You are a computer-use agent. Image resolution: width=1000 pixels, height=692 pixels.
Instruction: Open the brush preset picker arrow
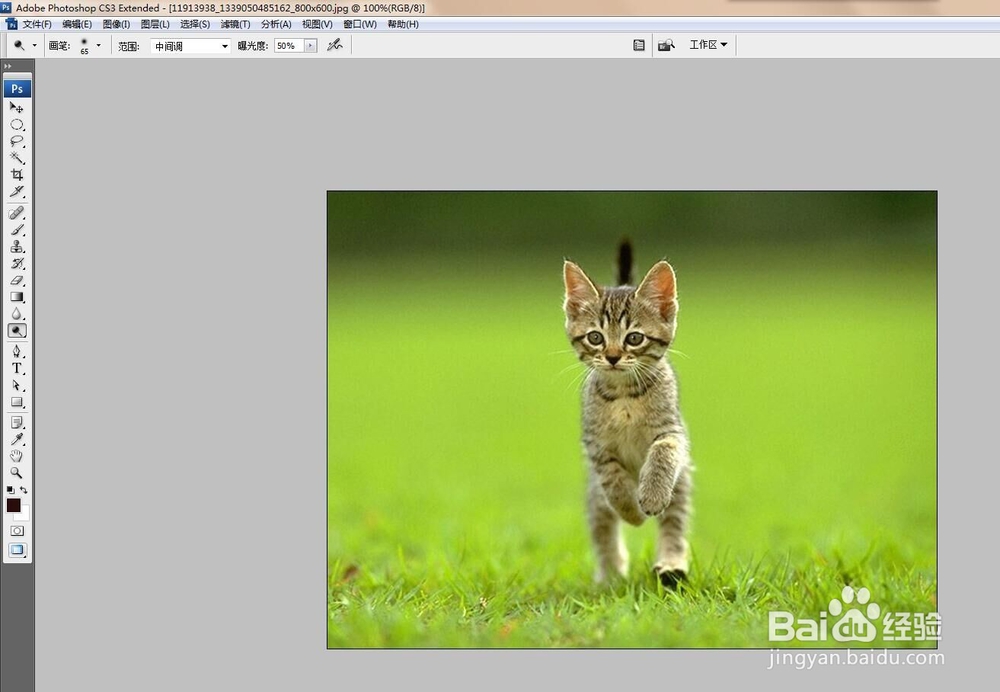(x=98, y=45)
